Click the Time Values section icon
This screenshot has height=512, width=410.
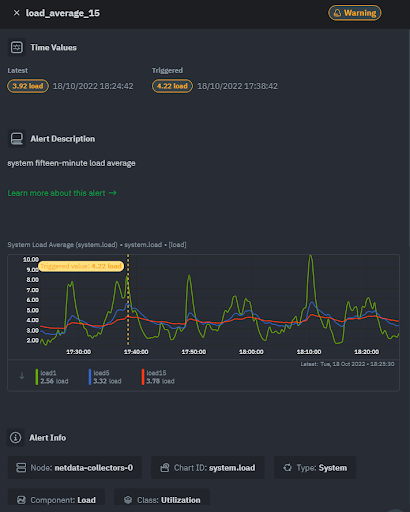[x=16, y=47]
